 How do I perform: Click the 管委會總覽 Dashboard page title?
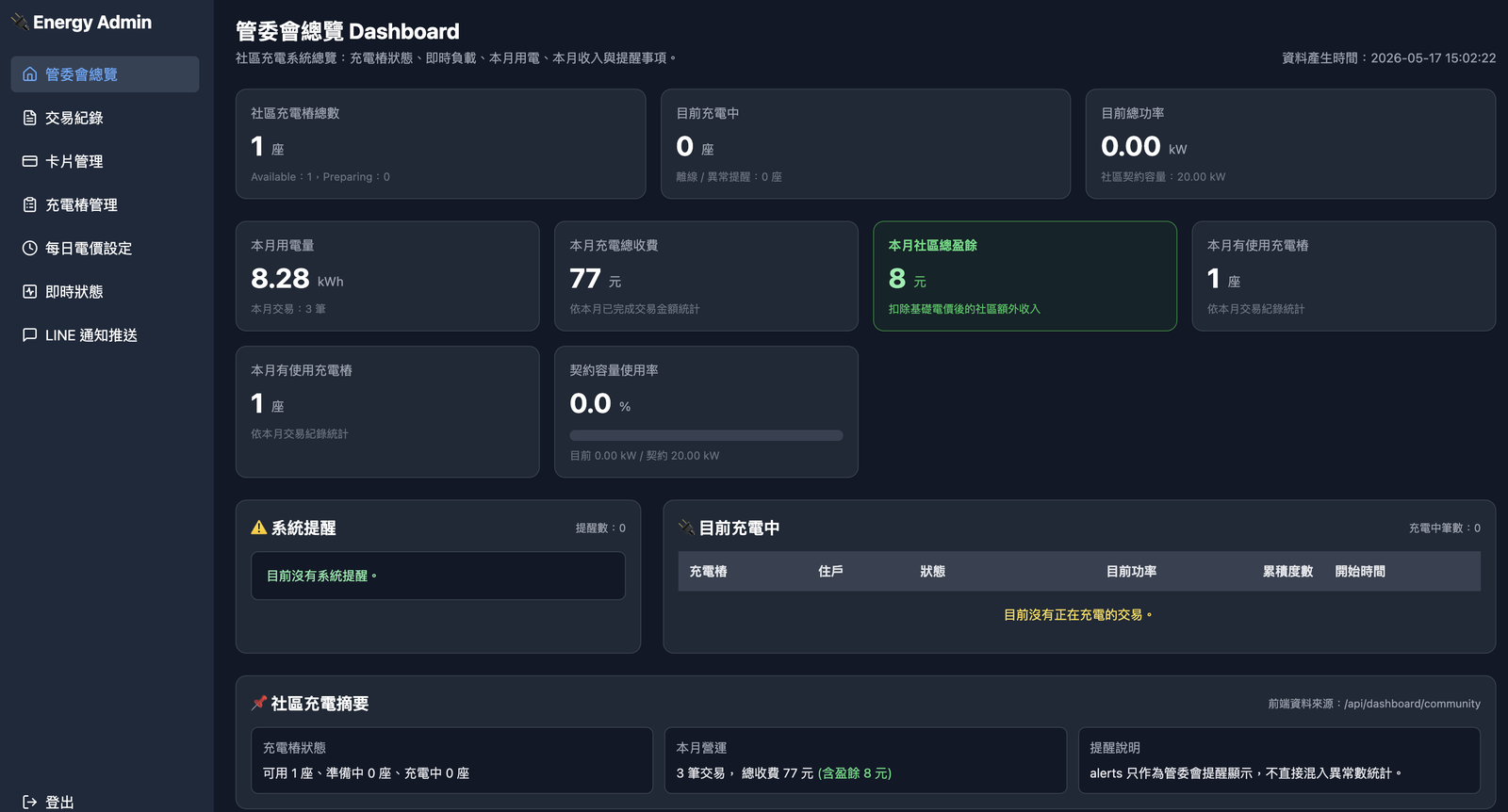pyautogui.click(x=348, y=31)
